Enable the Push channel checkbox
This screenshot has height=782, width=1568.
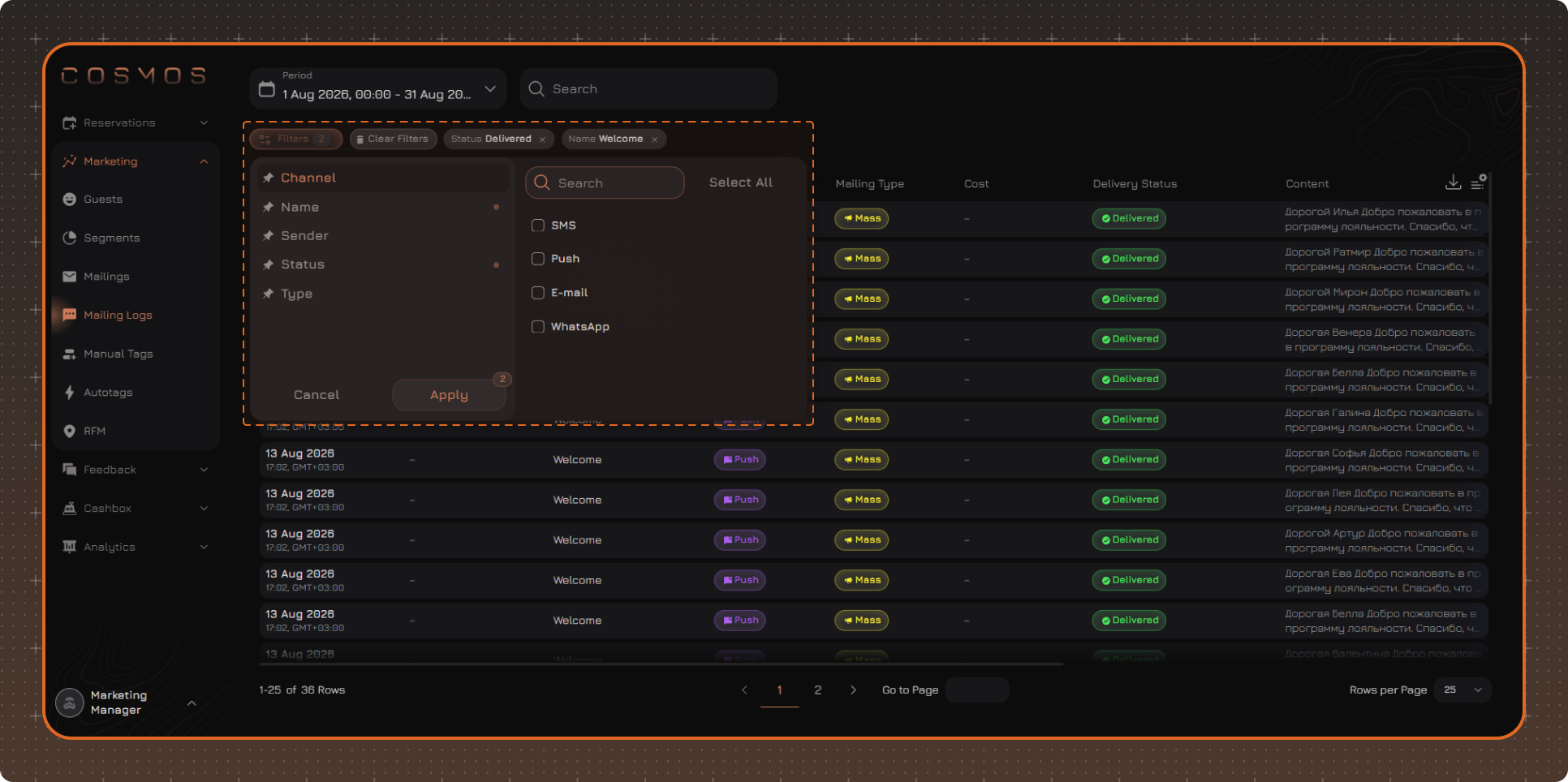[537, 259]
